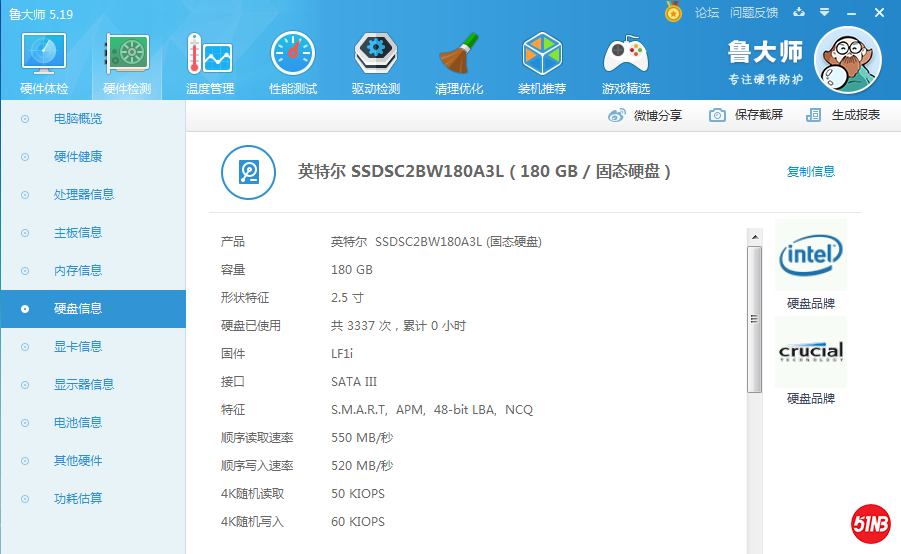901x554 pixels.
Task: Click 保存截屏 save screenshot button
Action: 746,115
